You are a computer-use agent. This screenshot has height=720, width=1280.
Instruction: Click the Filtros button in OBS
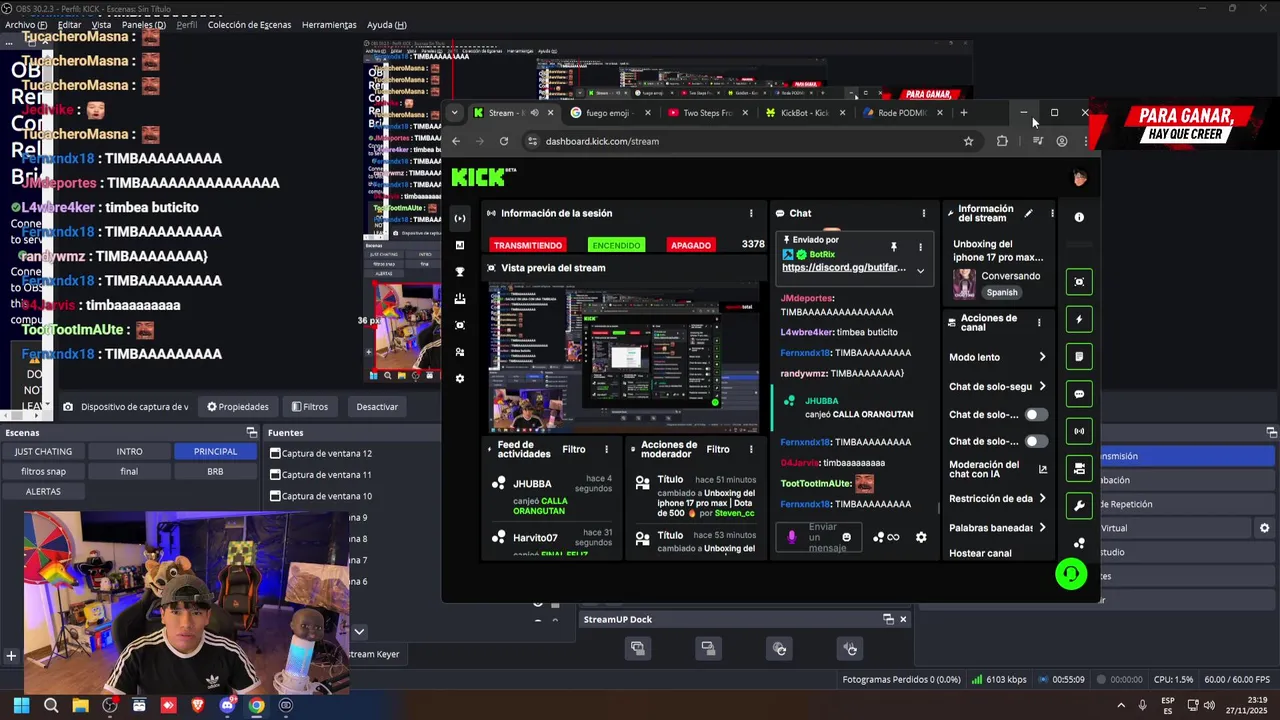(310, 407)
